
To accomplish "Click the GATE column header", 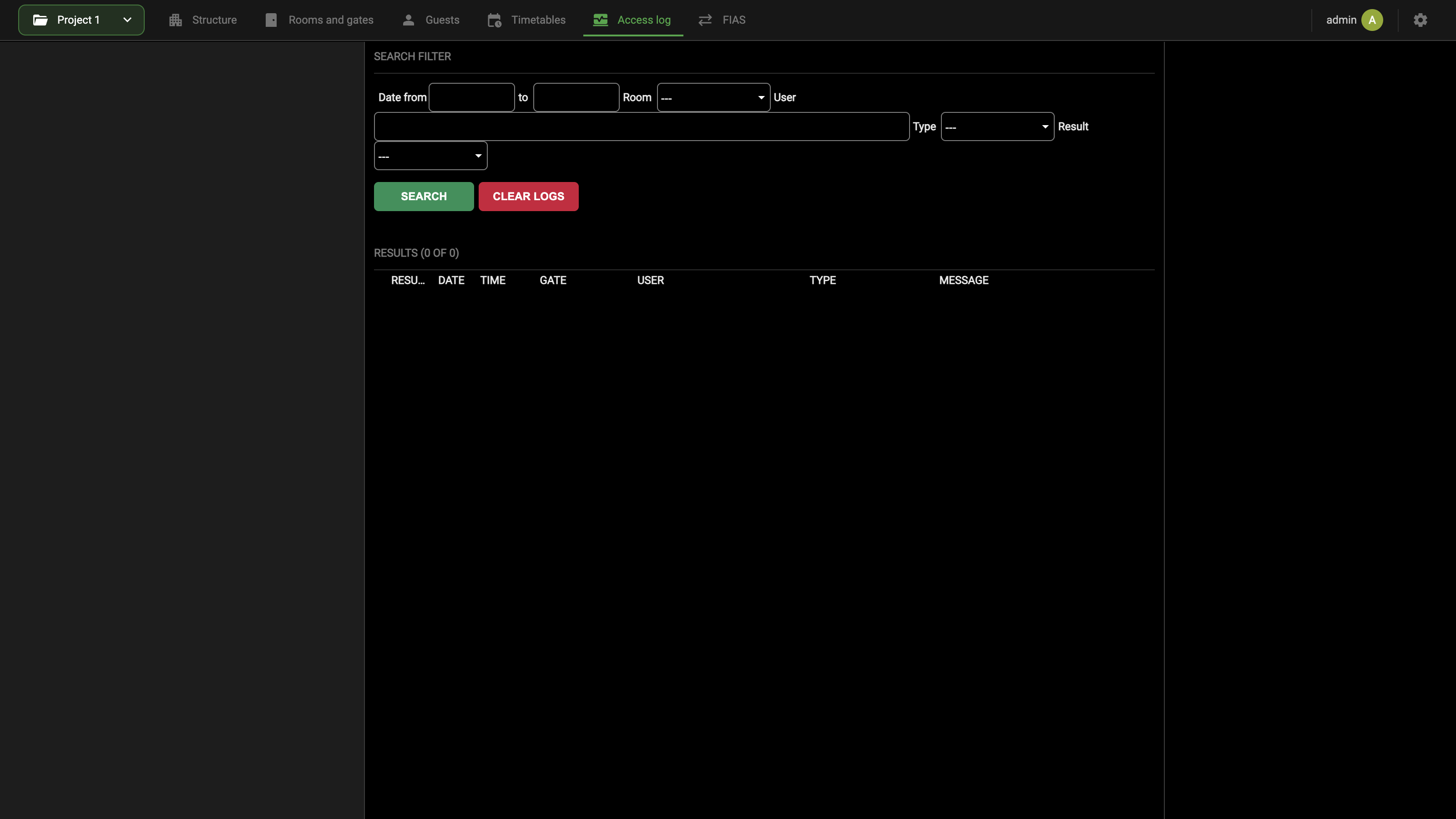I will tap(552, 280).
